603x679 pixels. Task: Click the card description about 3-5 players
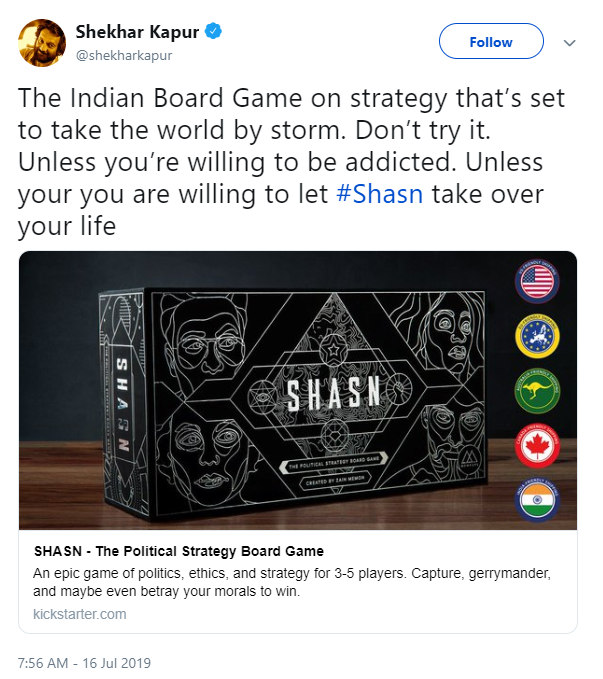point(292,582)
